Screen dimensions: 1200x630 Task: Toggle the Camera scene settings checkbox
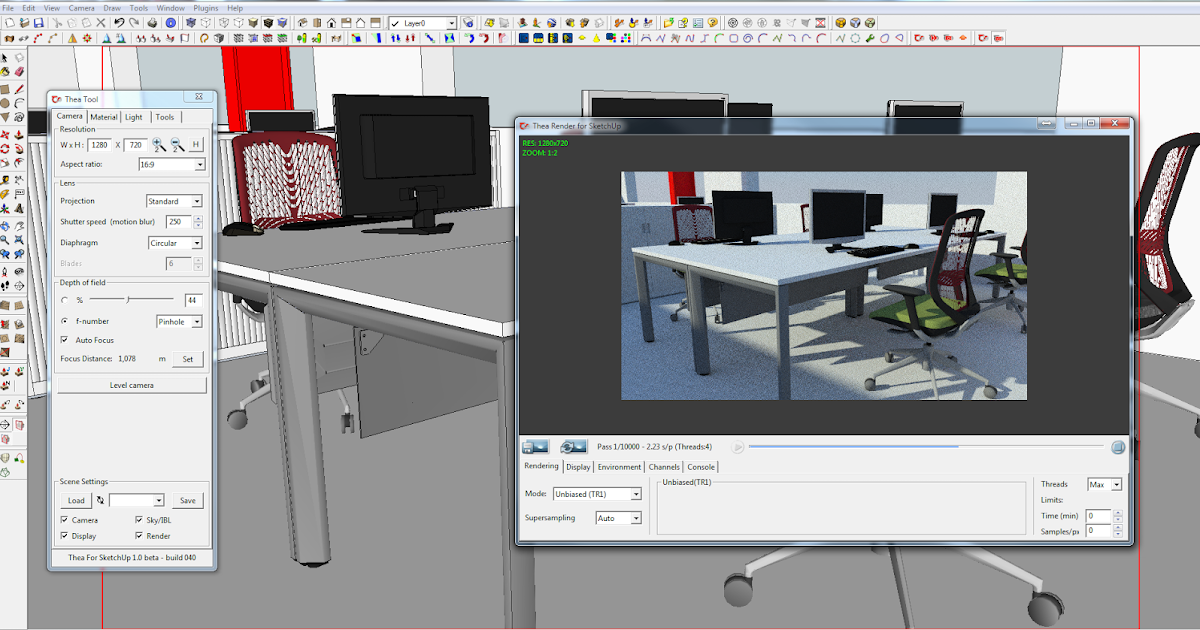click(x=65, y=520)
